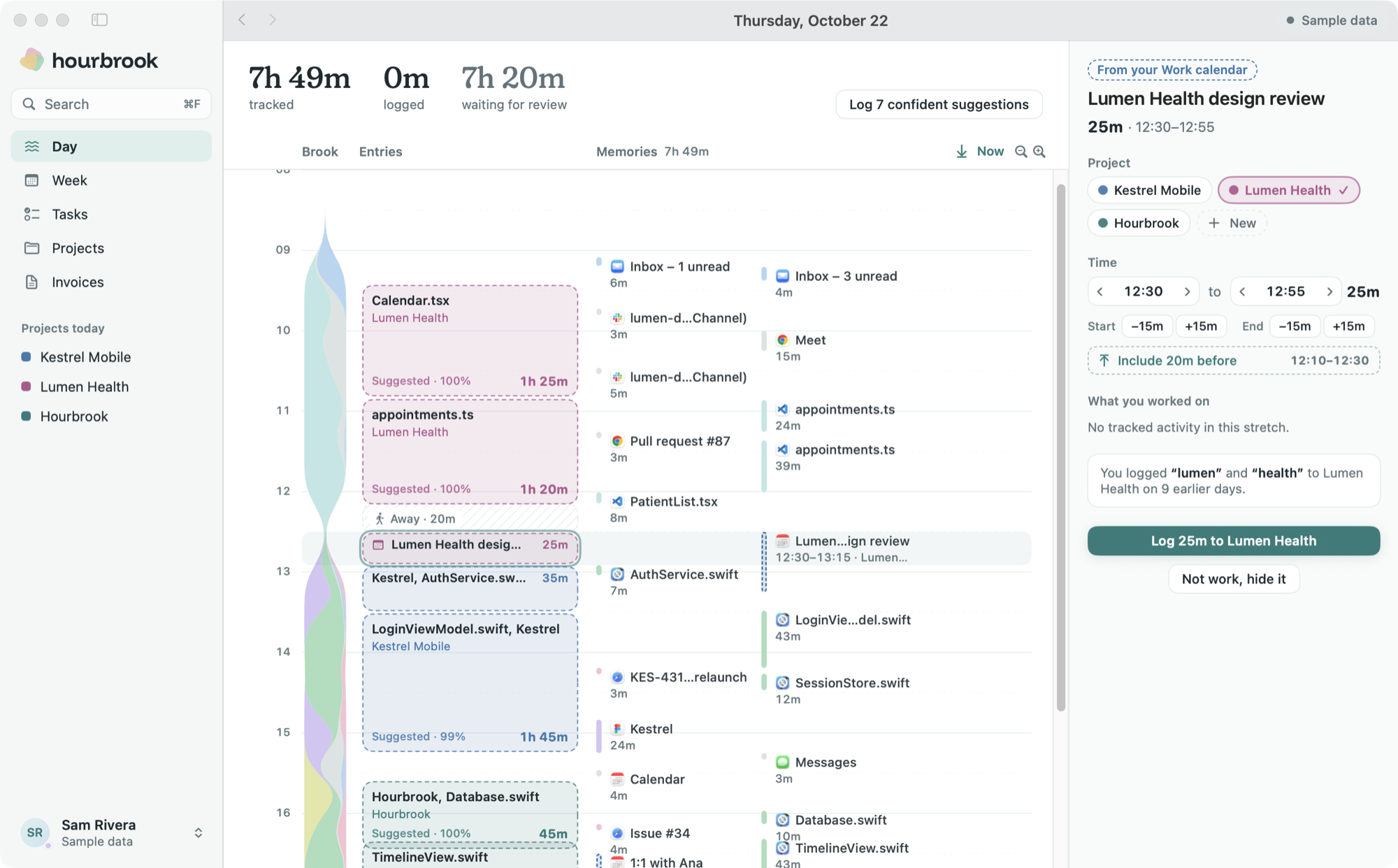
Task: Select Kestrel Mobile project chip
Action: pos(1149,190)
